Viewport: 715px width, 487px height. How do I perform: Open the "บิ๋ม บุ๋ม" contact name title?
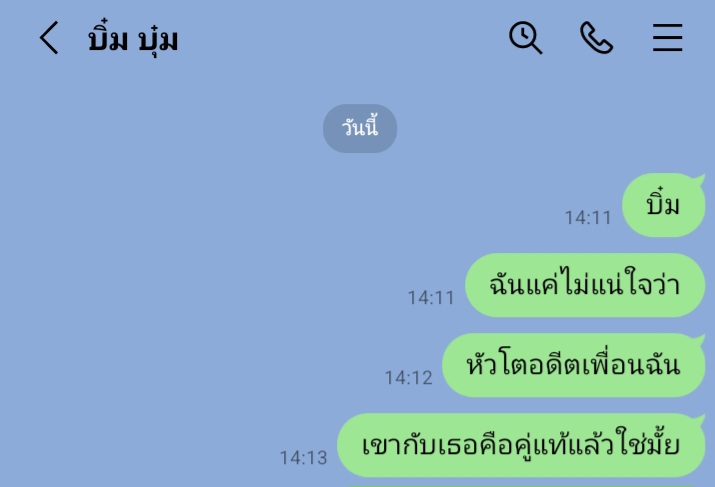tap(133, 39)
